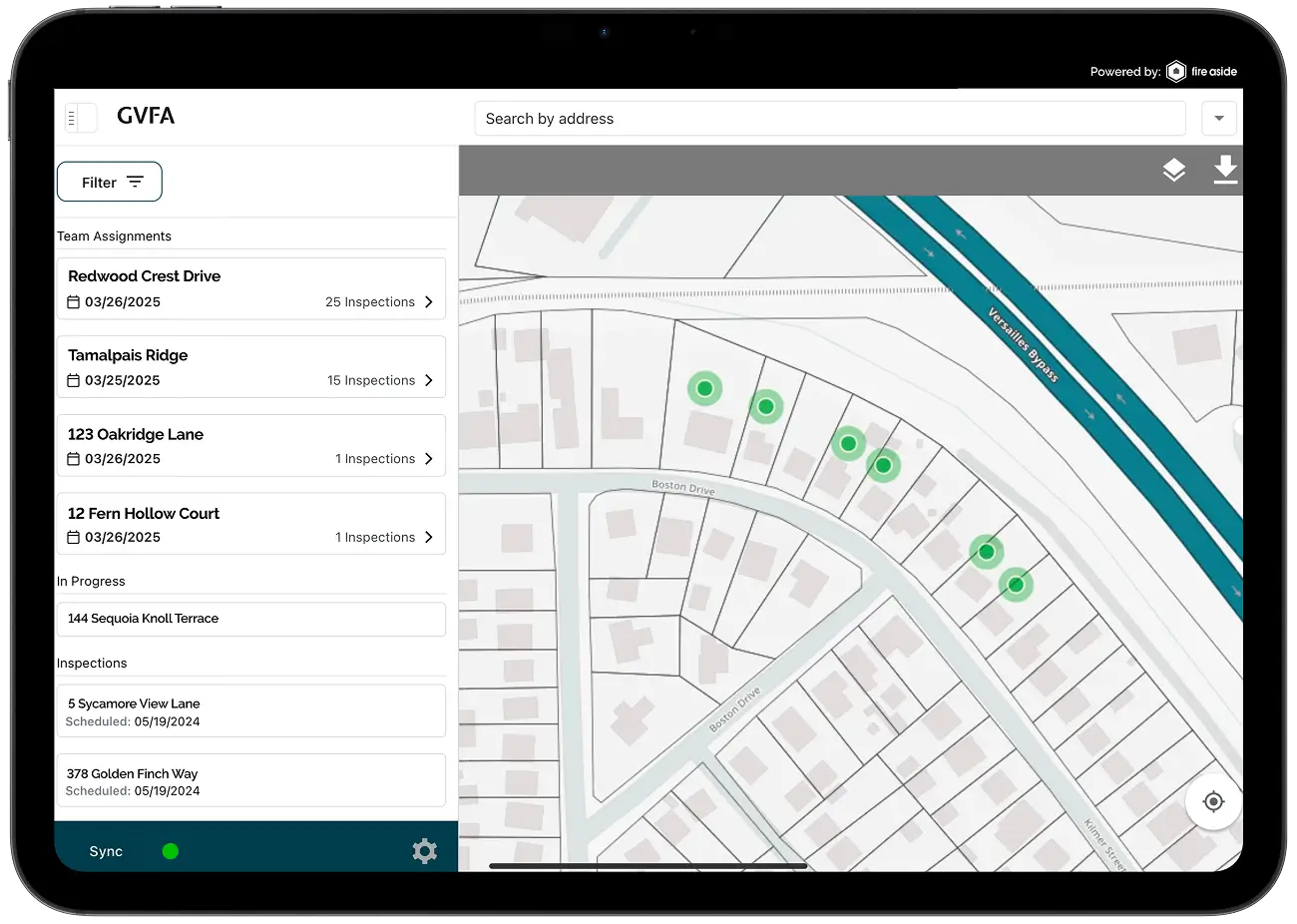Click the 25 Inspections count
Image resolution: width=1297 pixels, height=924 pixels.
click(370, 301)
